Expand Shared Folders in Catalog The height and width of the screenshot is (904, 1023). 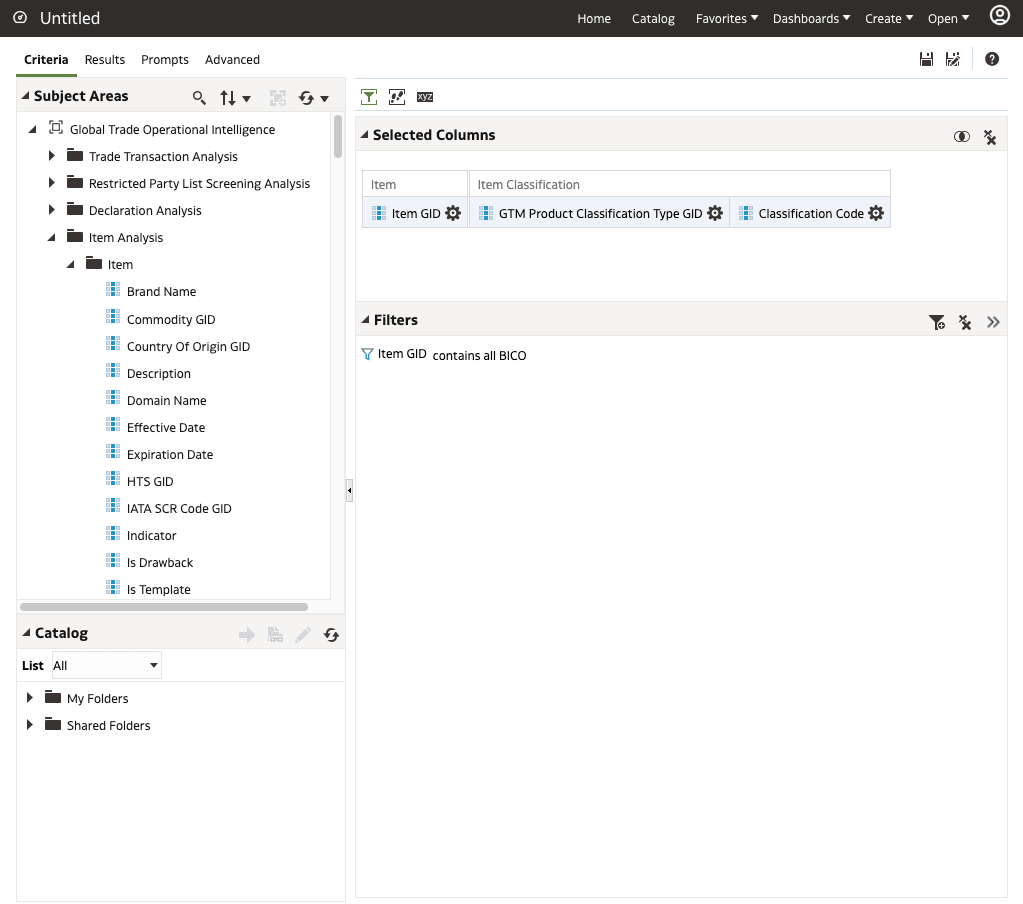29,725
